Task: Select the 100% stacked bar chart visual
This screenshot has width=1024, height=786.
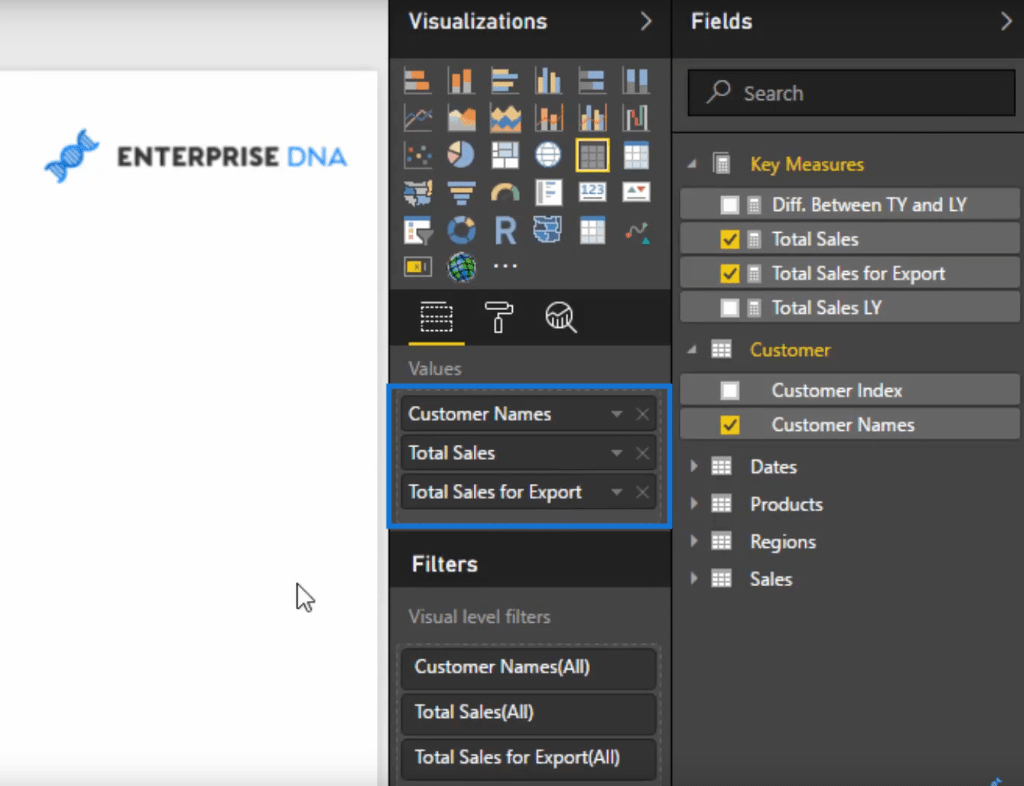Action: 592,82
